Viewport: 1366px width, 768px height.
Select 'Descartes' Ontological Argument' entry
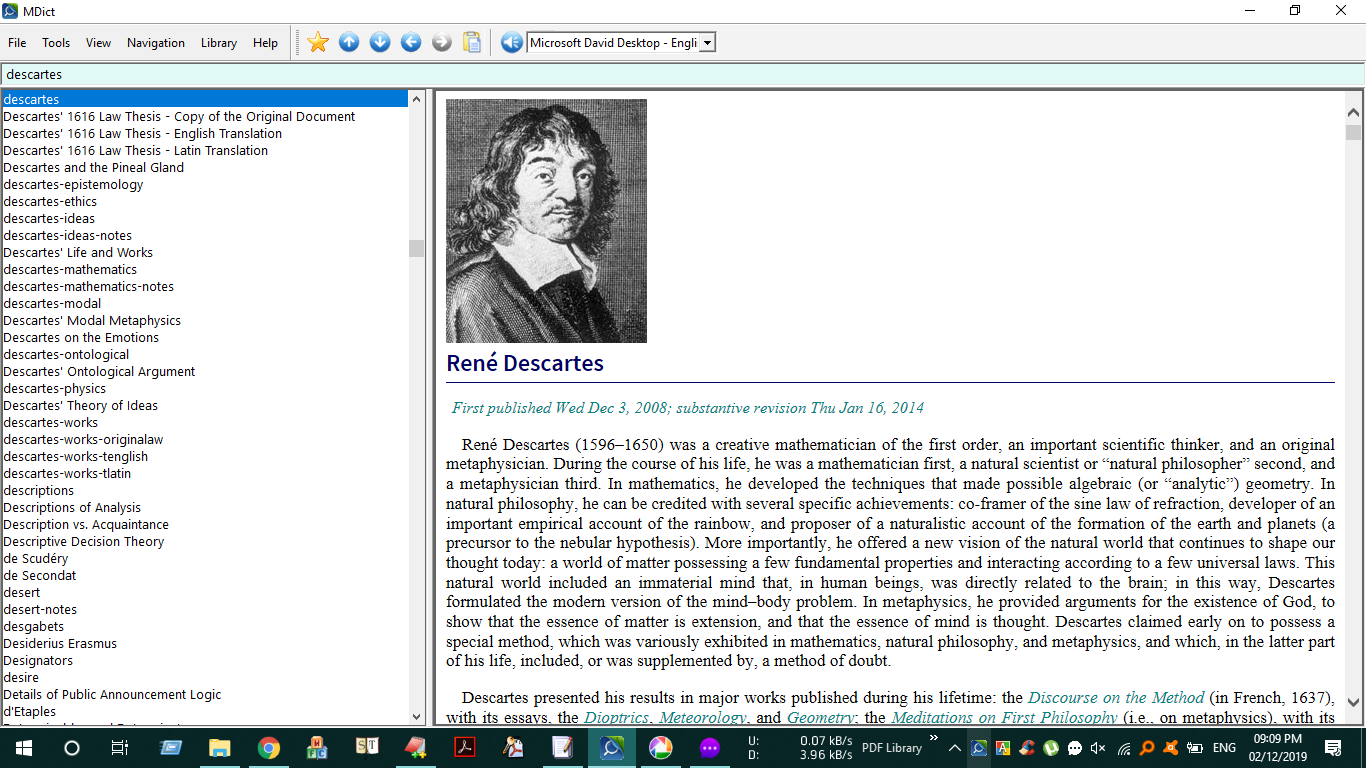tap(99, 371)
